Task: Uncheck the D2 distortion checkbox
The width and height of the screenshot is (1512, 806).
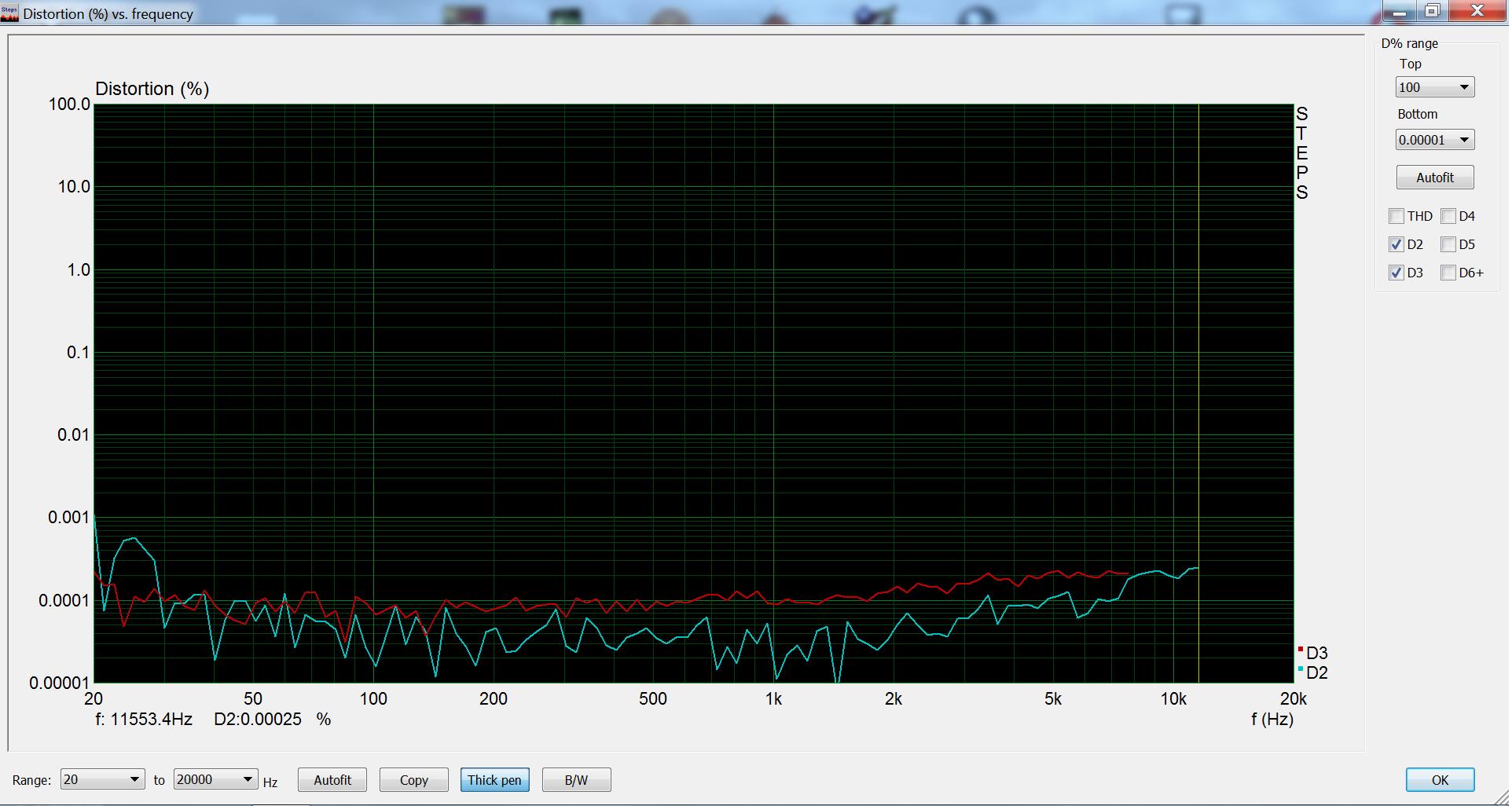Action: click(1396, 244)
